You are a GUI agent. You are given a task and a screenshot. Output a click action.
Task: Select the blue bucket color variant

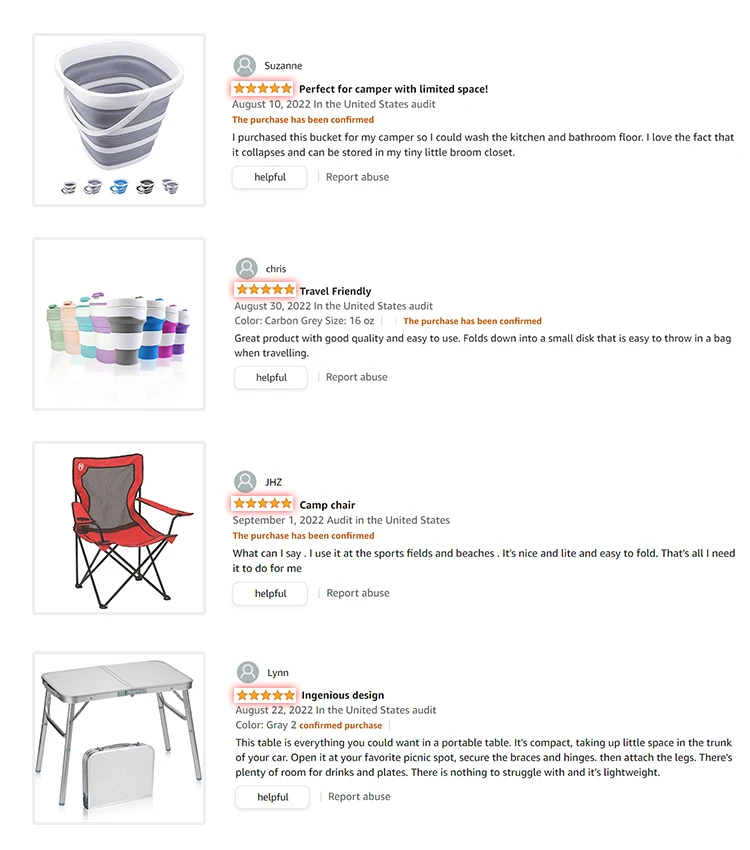tap(119, 186)
